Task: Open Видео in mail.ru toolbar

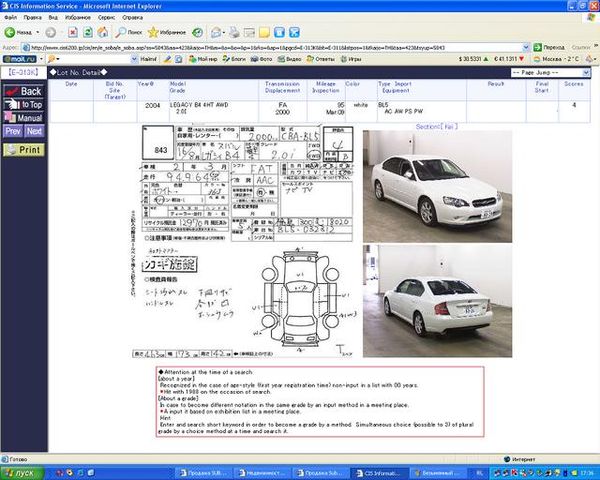Action: pyautogui.click(x=289, y=59)
